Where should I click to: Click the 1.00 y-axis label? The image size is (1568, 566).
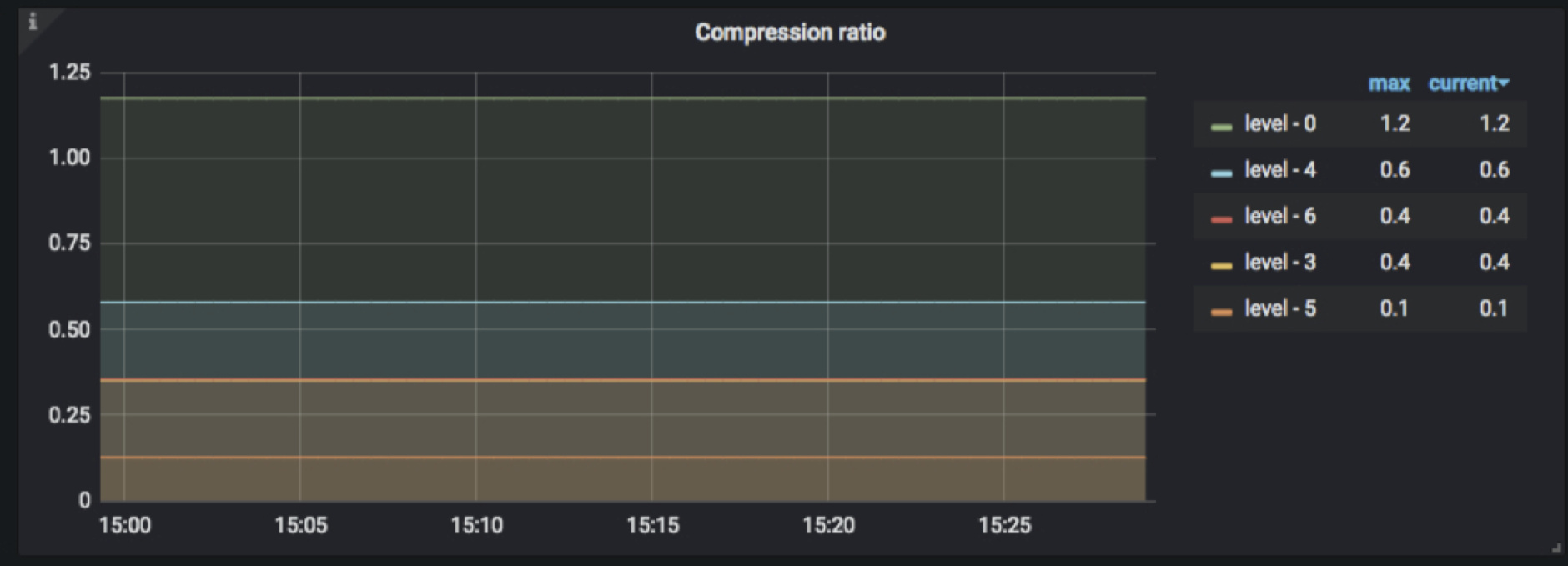pyautogui.click(x=69, y=158)
